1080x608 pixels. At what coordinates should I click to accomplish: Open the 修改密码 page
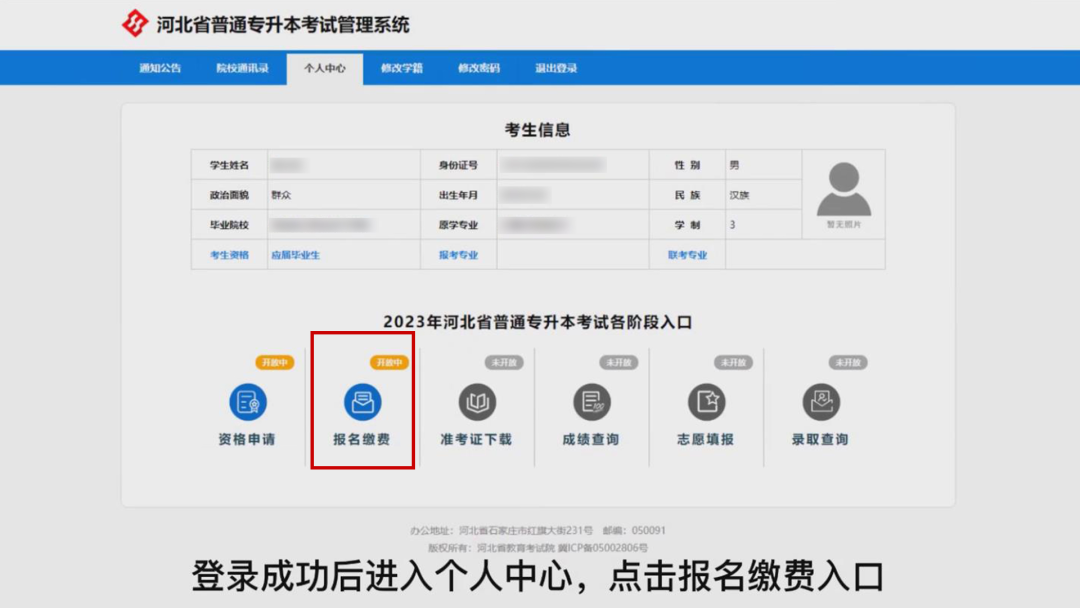click(478, 70)
